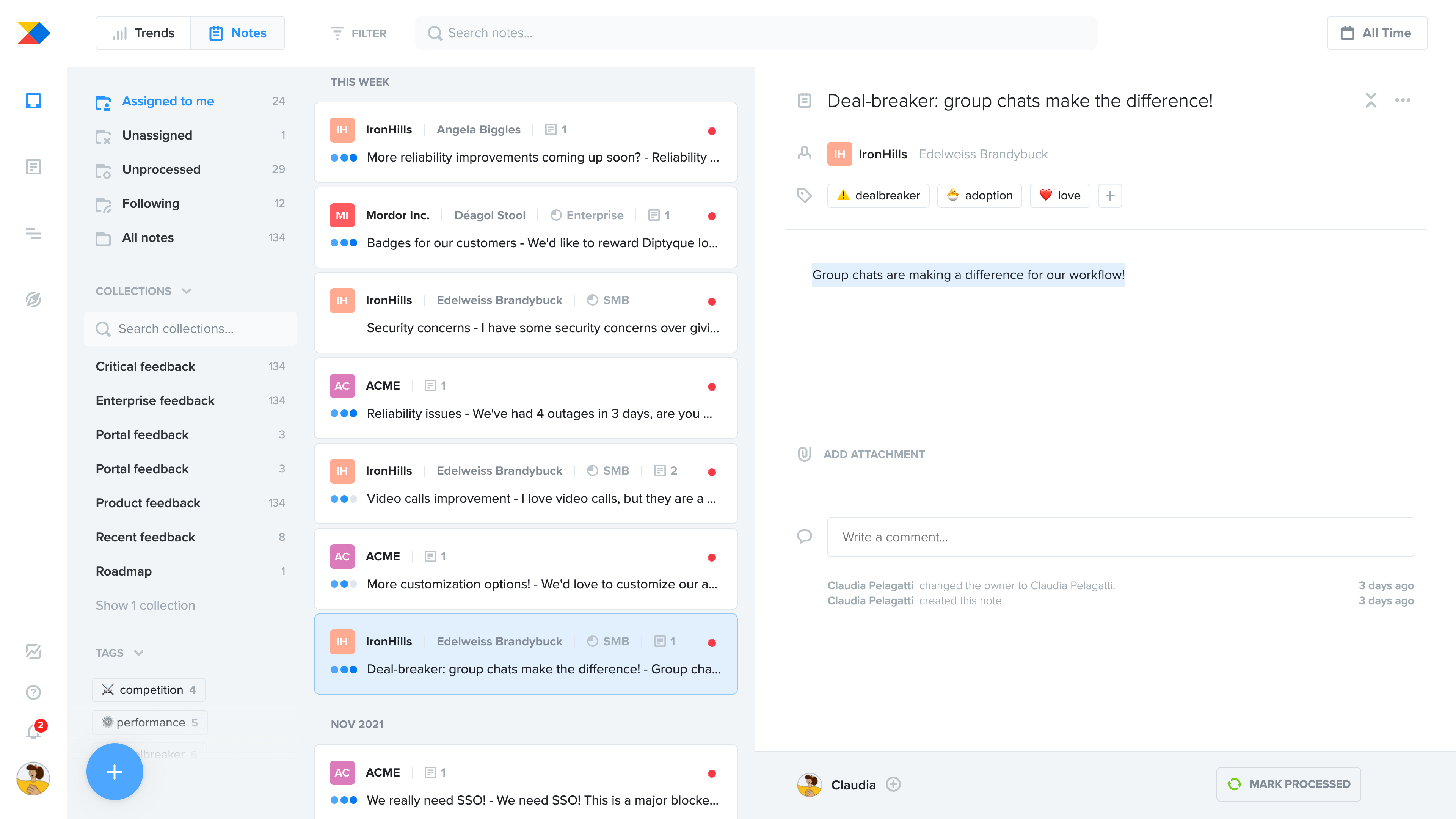Open the Badges for our customers note

pyautogui.click(x=526, y=228)
